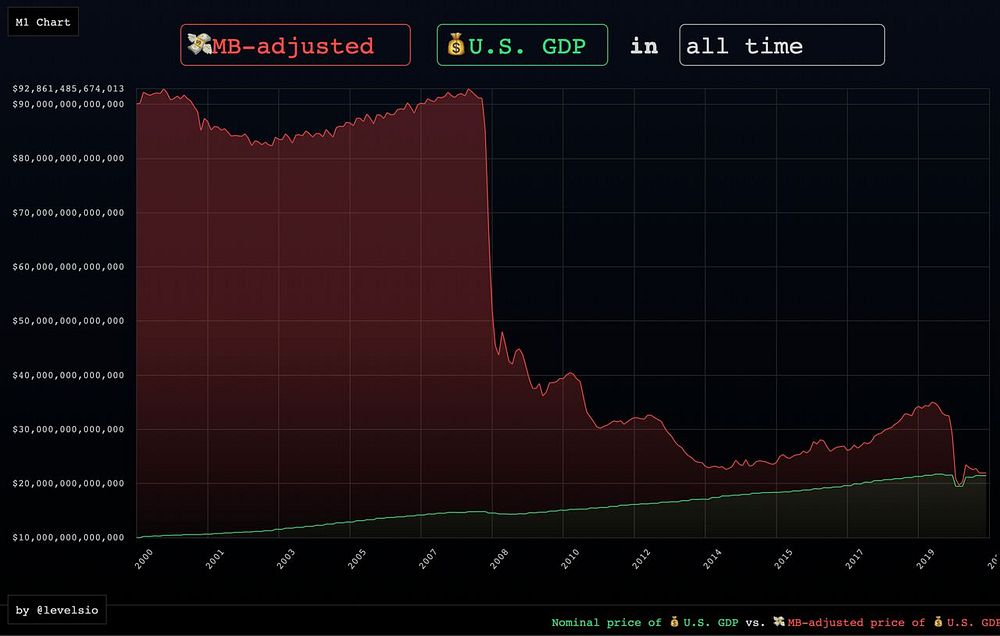The height and width of the screenshot is (636, 1000).
Task: Click the $30,000,000,000,000 axis label
Action: pyautogui.click(x=68, y=429)
